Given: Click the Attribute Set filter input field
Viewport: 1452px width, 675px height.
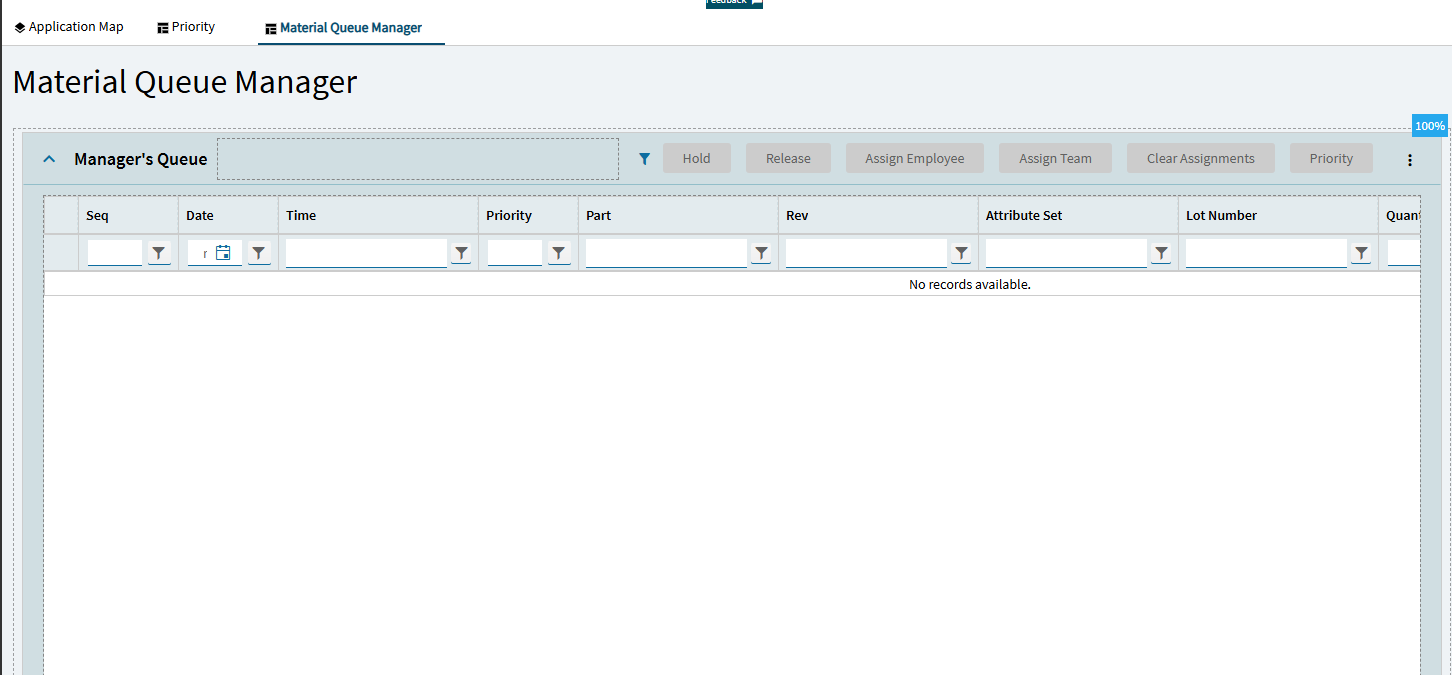Looking at the screenshot, I should (x=1066, y=253).
